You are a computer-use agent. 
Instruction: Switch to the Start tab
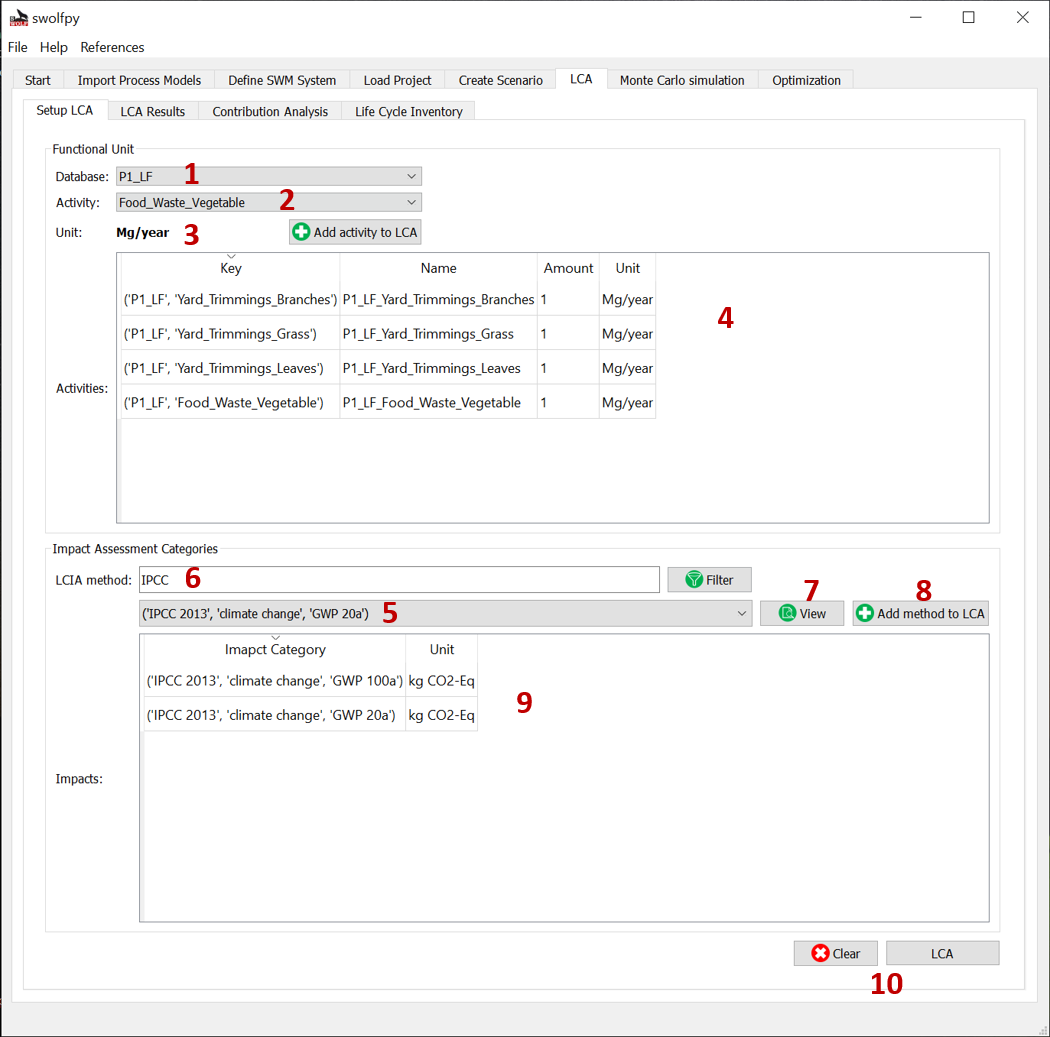pyautogui.click(x=38, y=80)
